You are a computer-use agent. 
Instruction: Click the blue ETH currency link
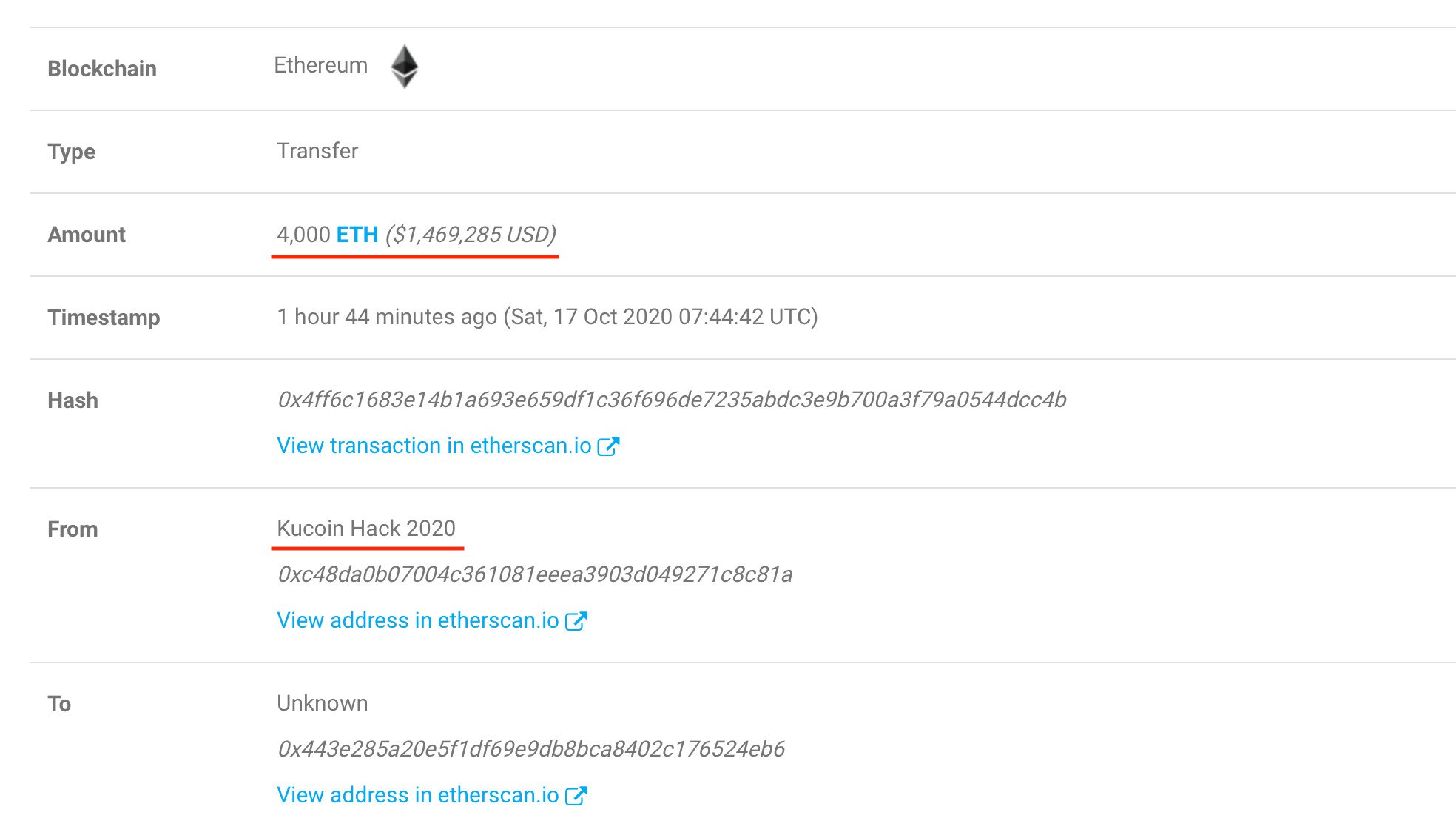pyautogui.click(x=357, y=235)
